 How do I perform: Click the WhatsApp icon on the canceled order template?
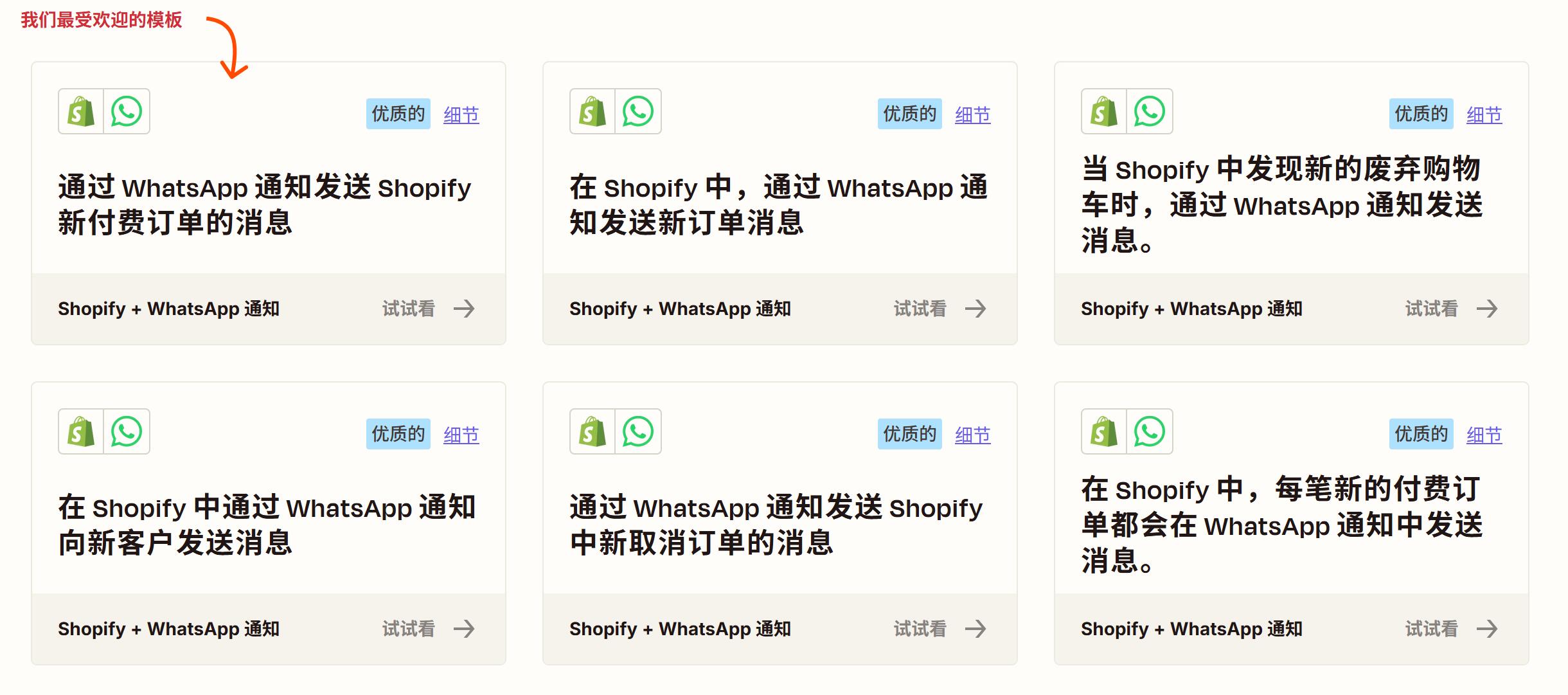click(x=637, y=431)
